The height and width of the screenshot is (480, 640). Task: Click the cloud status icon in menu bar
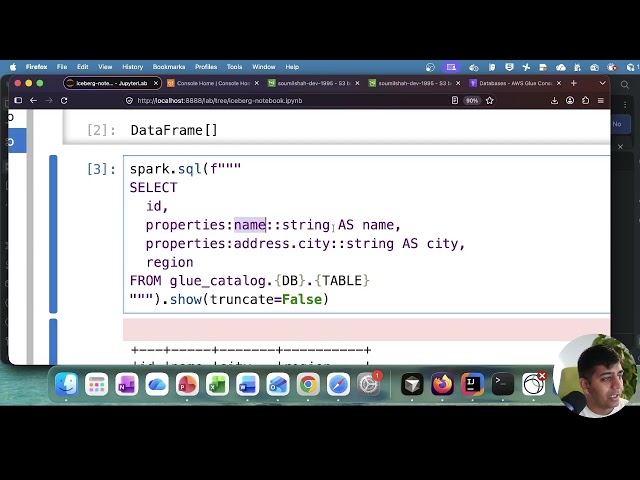(560, 67)
